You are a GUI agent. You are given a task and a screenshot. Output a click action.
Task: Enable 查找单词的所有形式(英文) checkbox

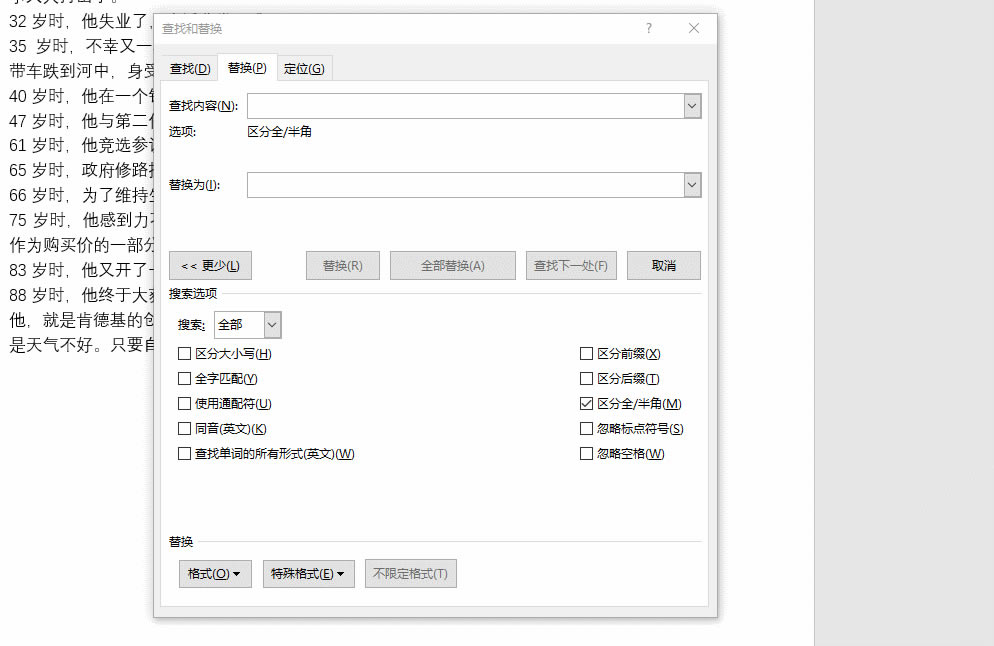184,454
